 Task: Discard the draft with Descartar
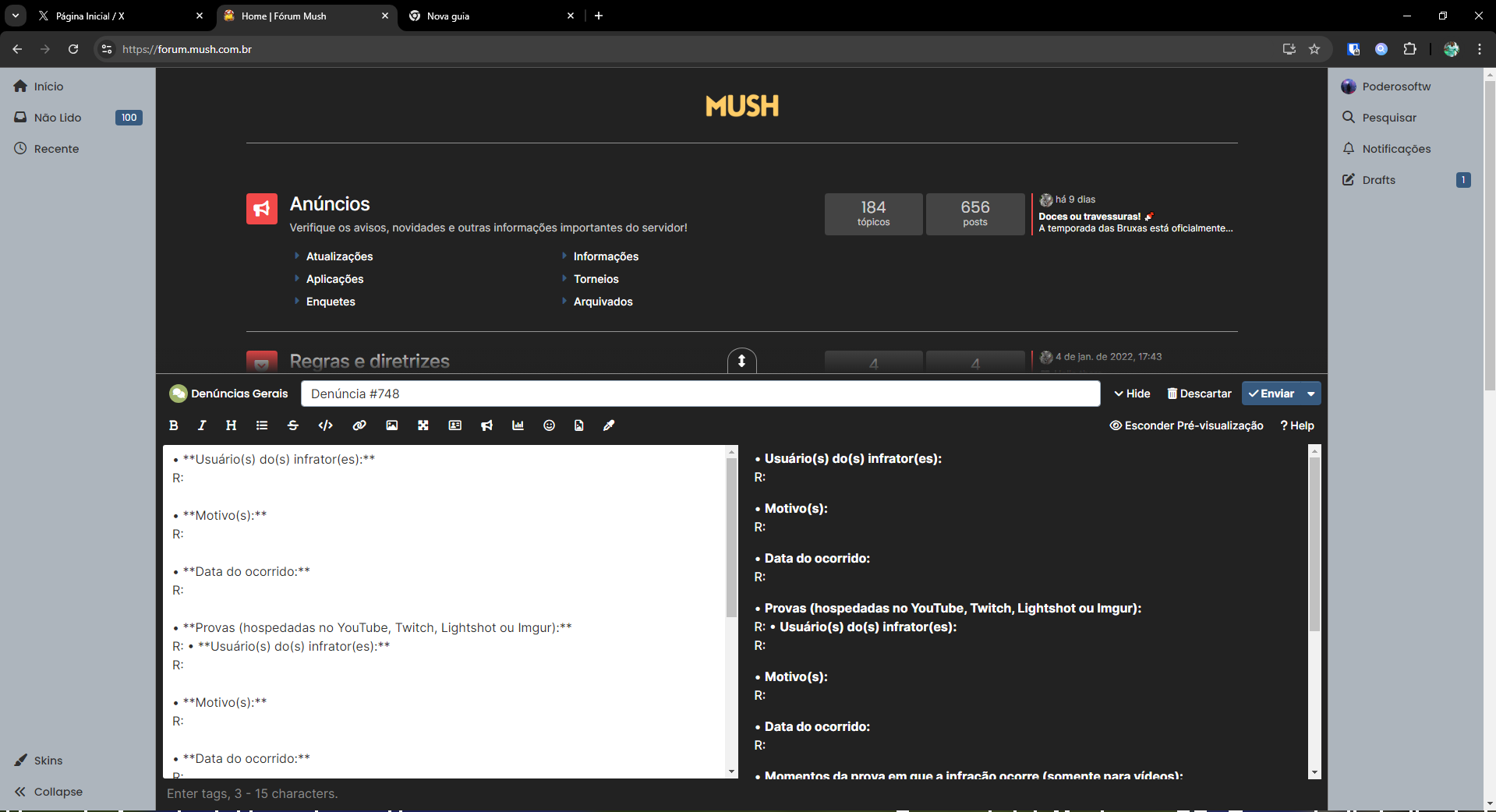pos(1199,394)
